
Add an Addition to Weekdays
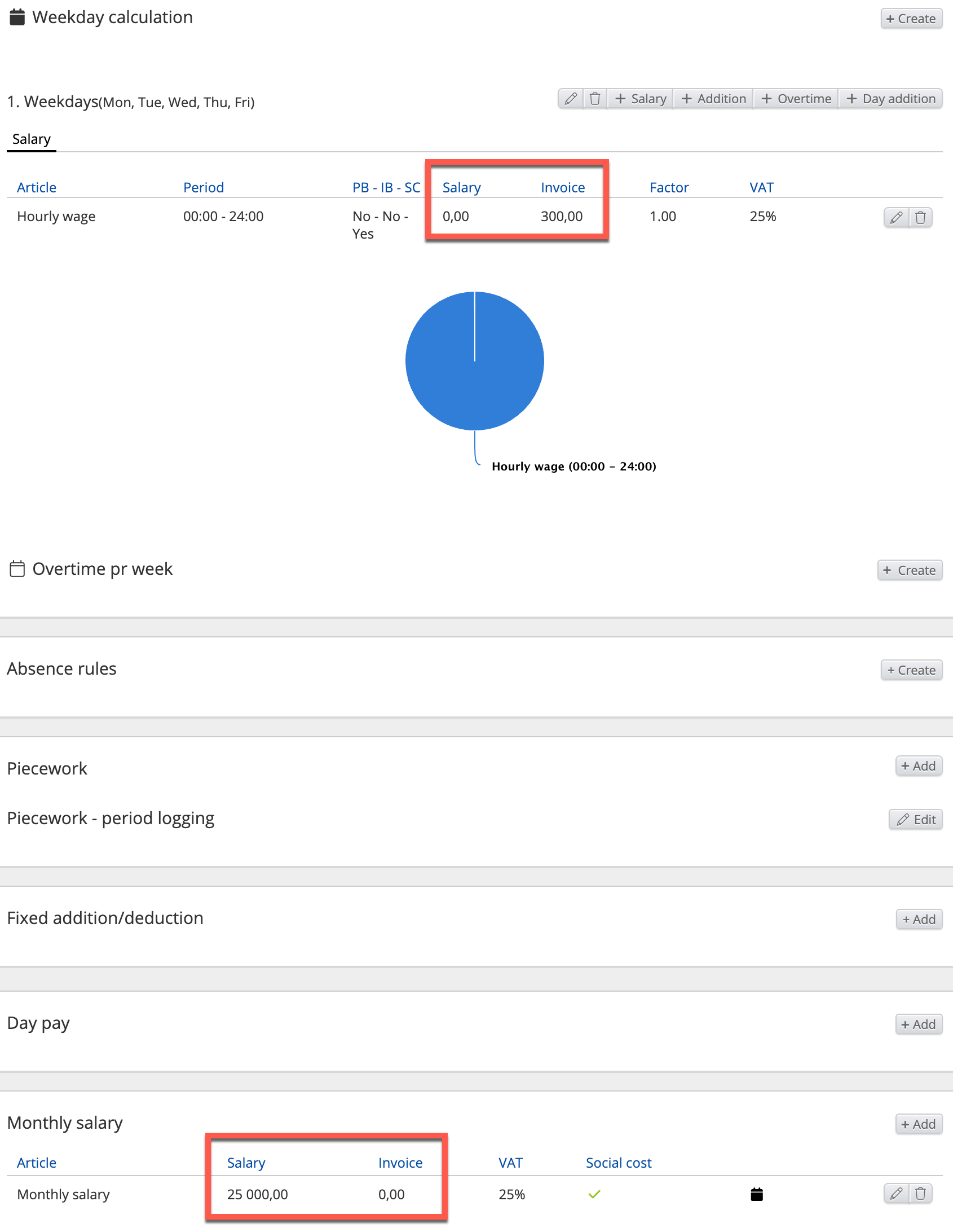coord(713,99)
